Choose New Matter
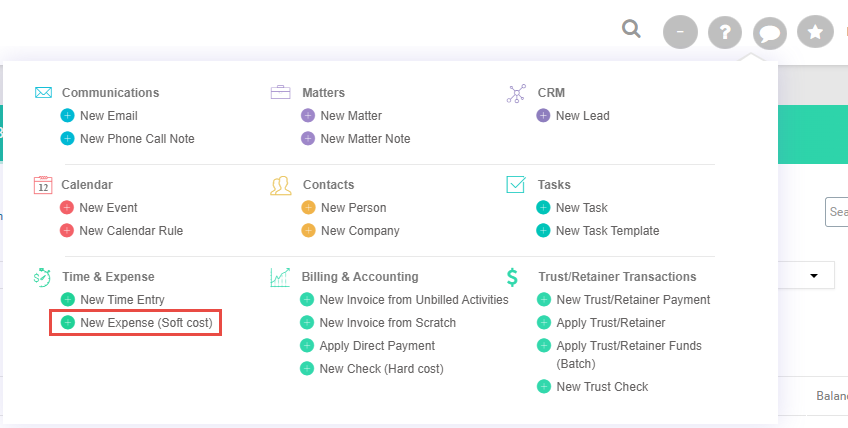 (x=351, y=116)
